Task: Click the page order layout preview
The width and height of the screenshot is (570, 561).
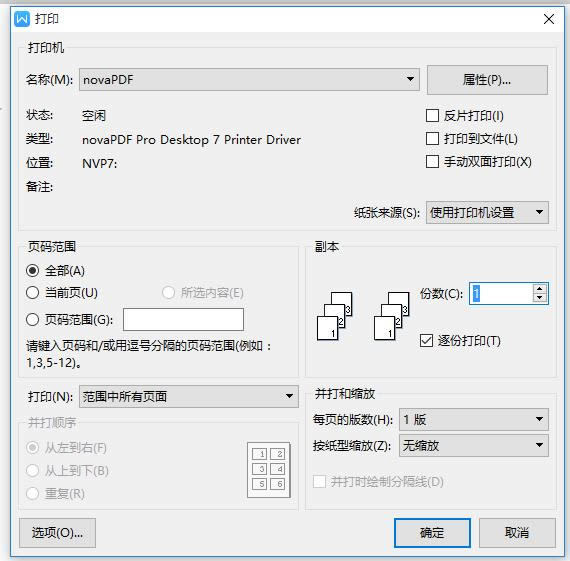Action: pos(269,469)
